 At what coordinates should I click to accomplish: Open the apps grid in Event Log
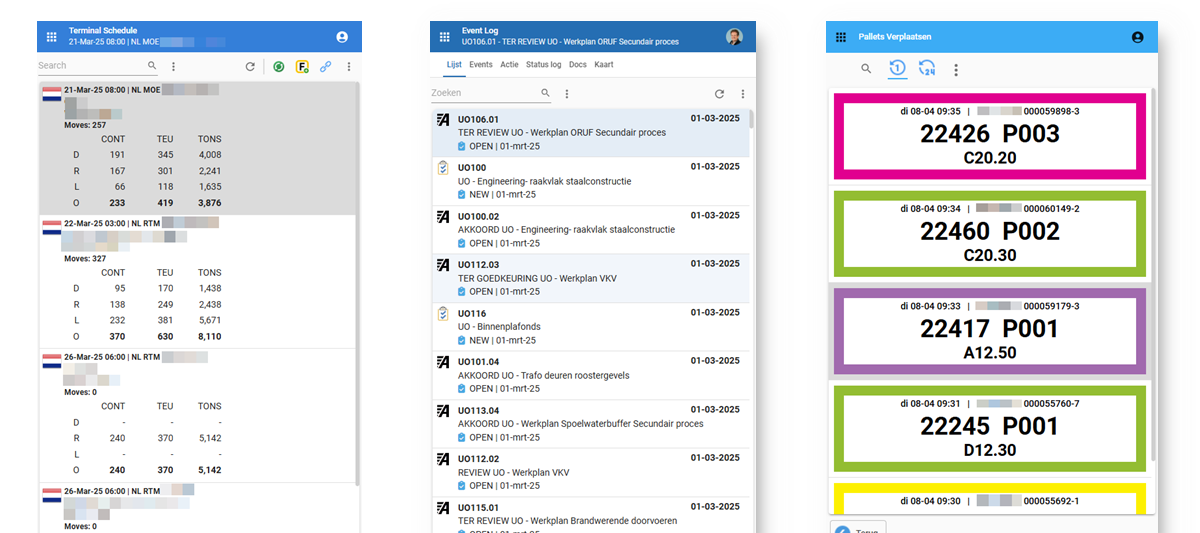[x=445, y=37]
